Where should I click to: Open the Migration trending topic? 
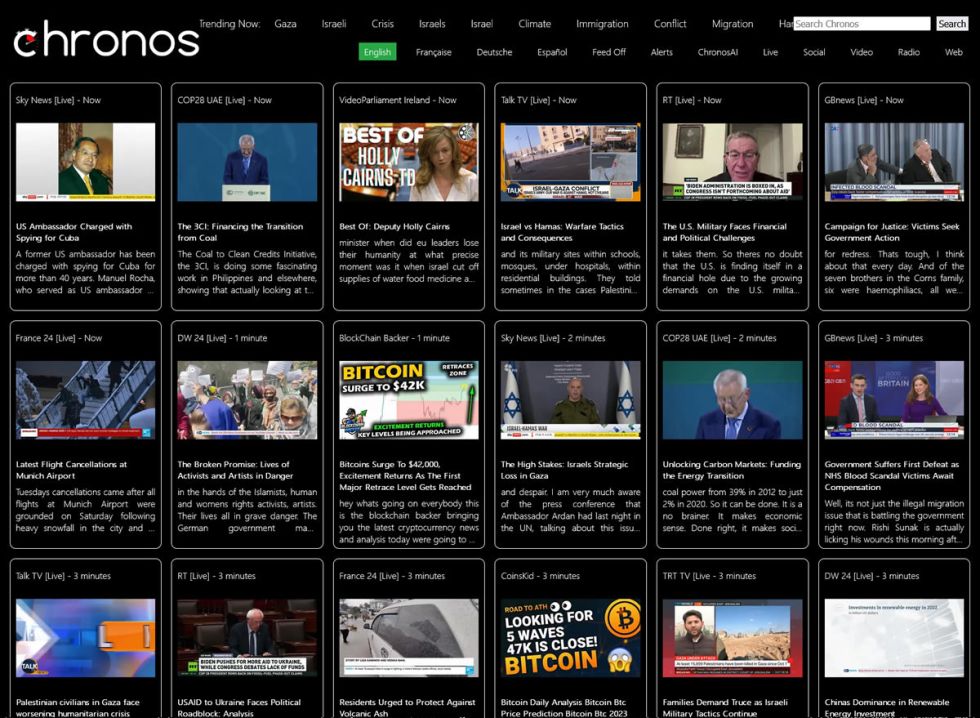(732, 24)
